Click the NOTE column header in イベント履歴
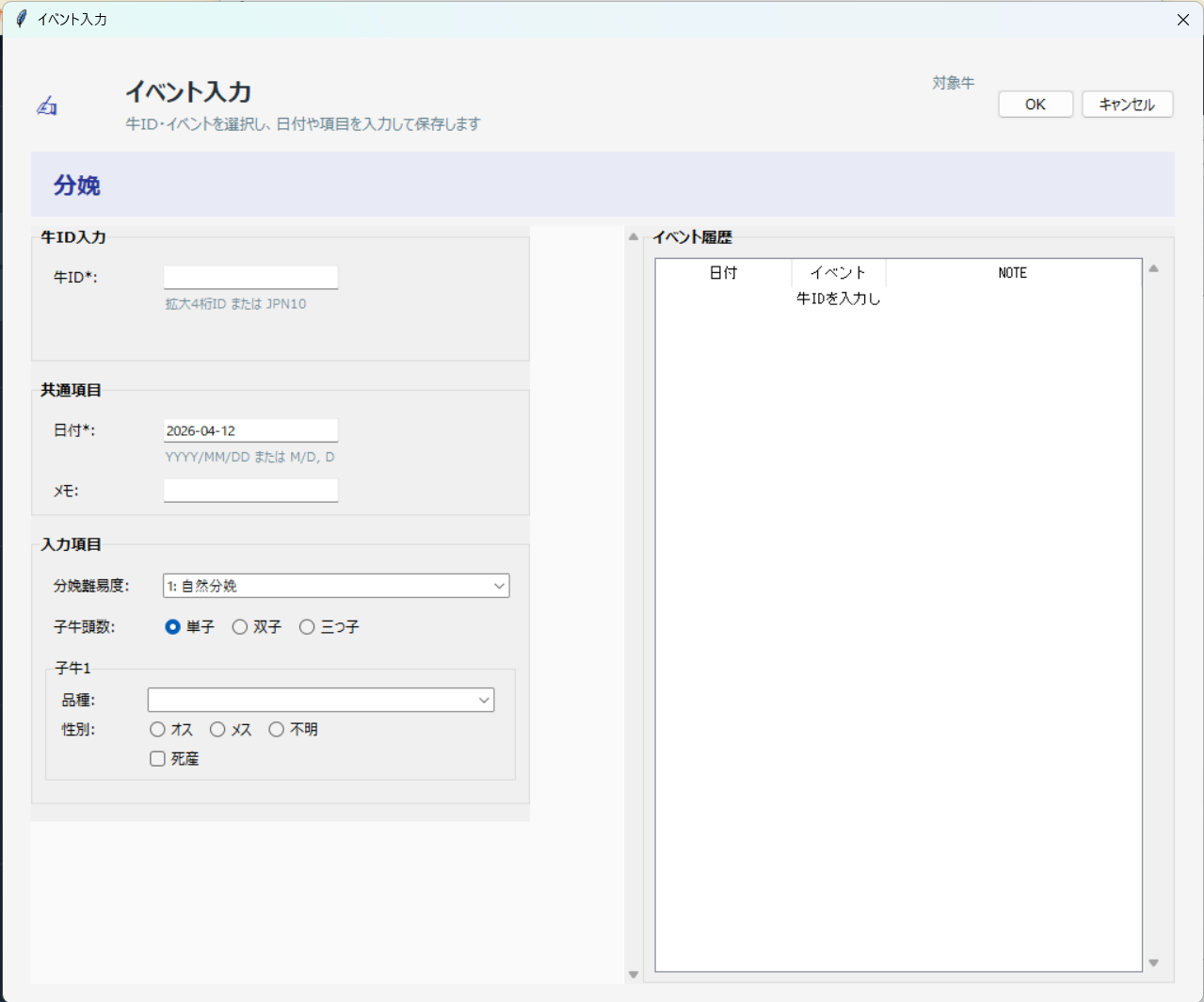The image size is (1204, 1002). pos(1013,273)
